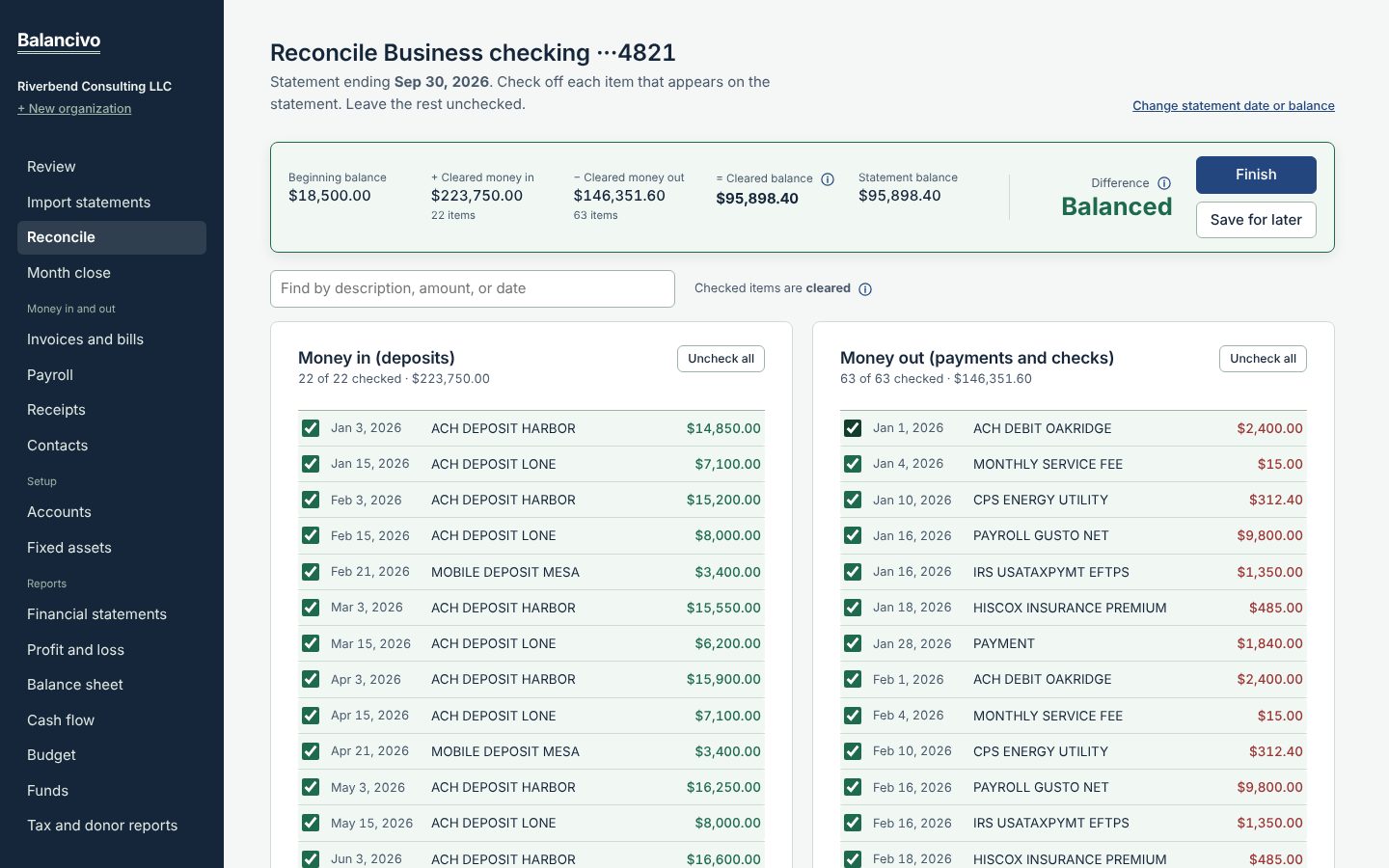The width and height of the screenshot is (1389, 868).
Task: Click the $14,850.00 deposit amount
Action: 723,428
